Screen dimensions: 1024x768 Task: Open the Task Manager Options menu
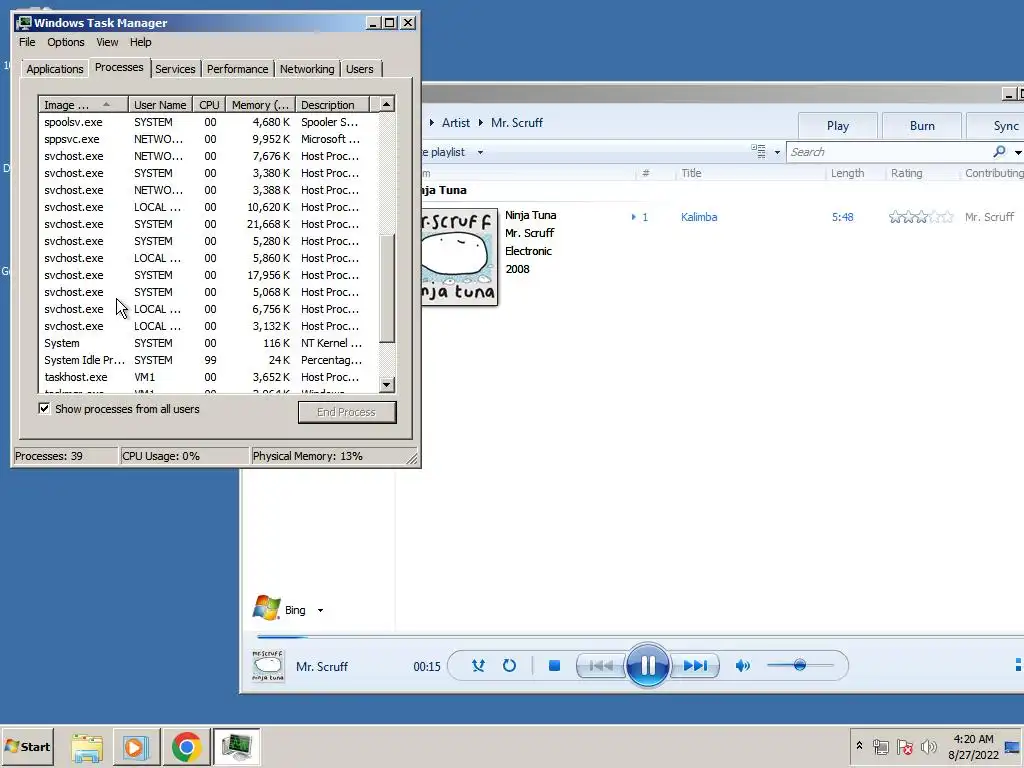65,42
